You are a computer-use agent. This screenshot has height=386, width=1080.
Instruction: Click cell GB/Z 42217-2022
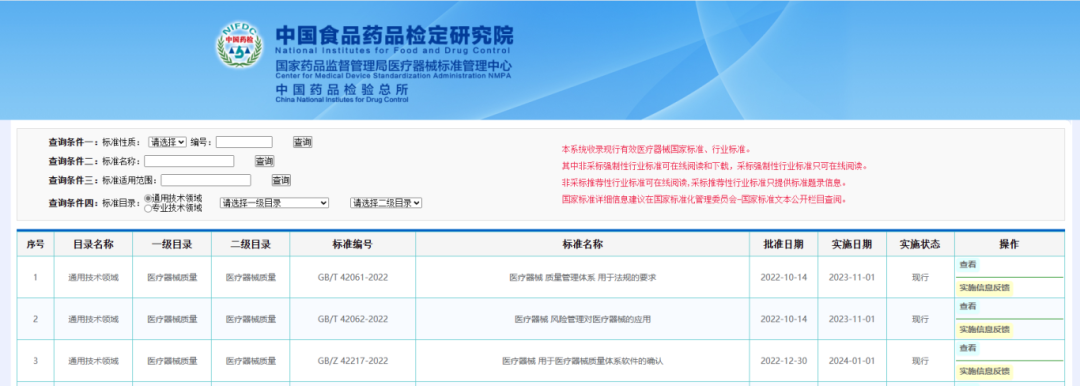[x=353, y=360]
